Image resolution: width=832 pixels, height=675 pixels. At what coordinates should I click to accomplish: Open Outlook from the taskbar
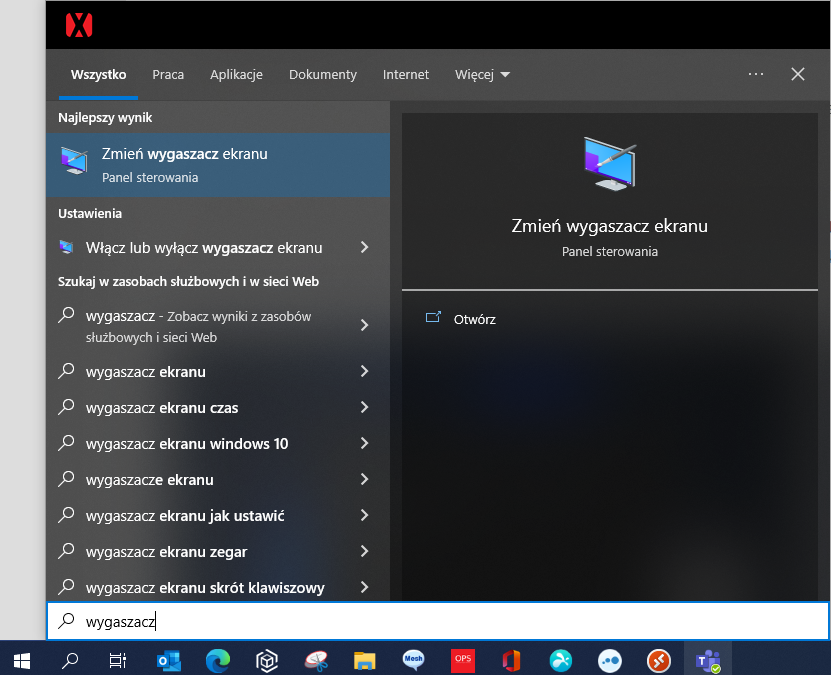tap(169, 661)
